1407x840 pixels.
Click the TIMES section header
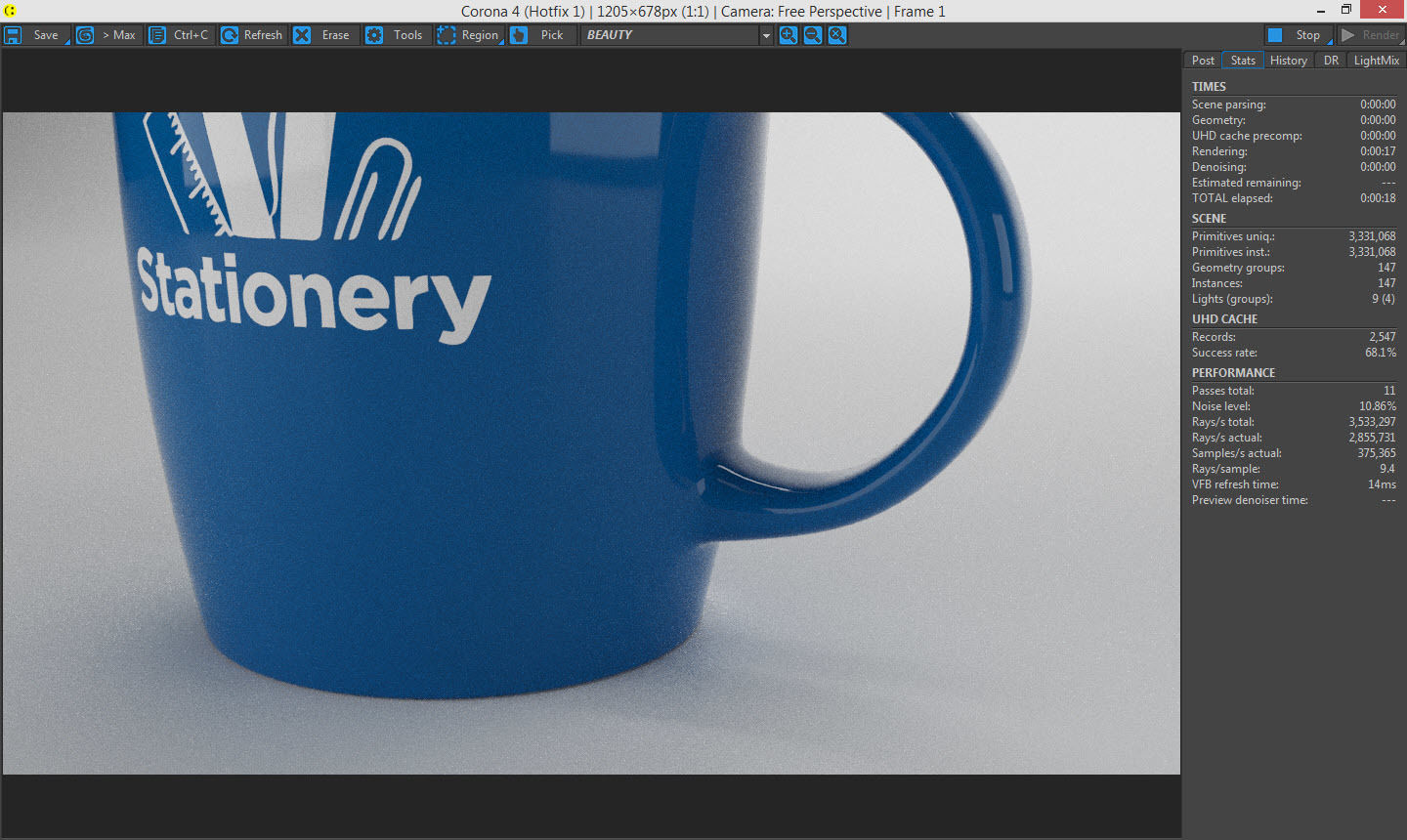tap(1209, 87)
